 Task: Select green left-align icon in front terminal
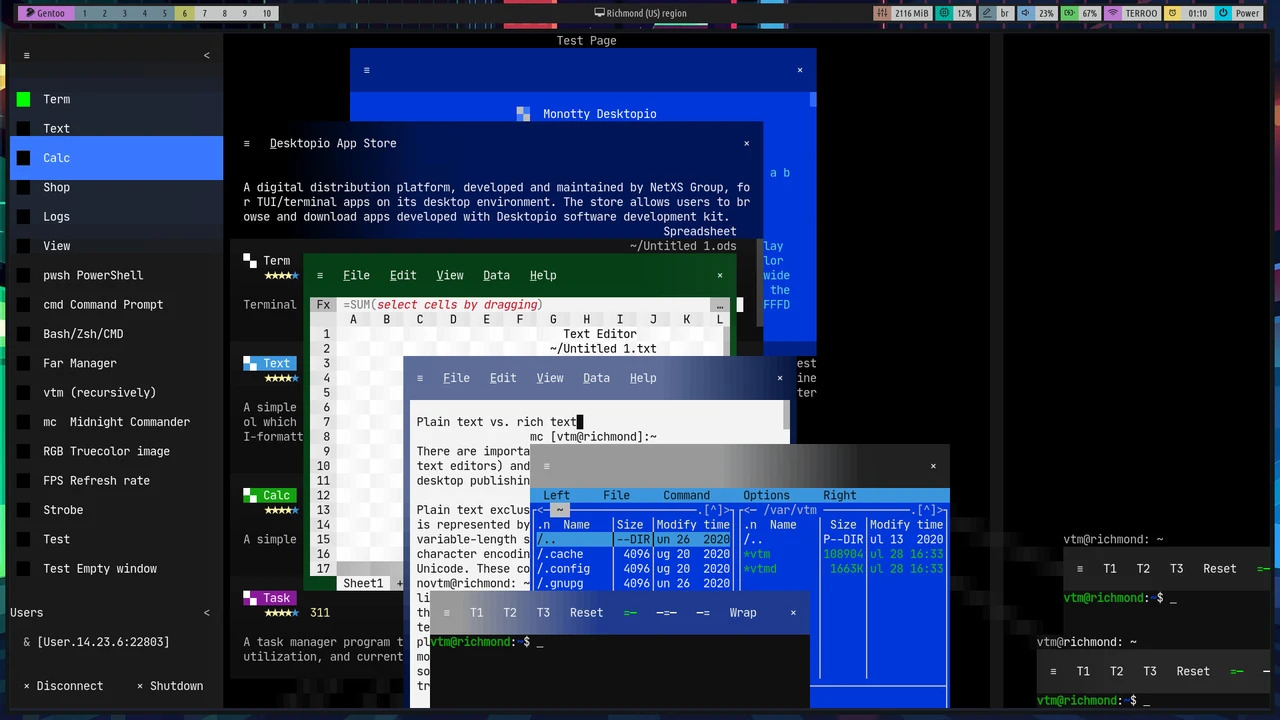pos(630,613)
